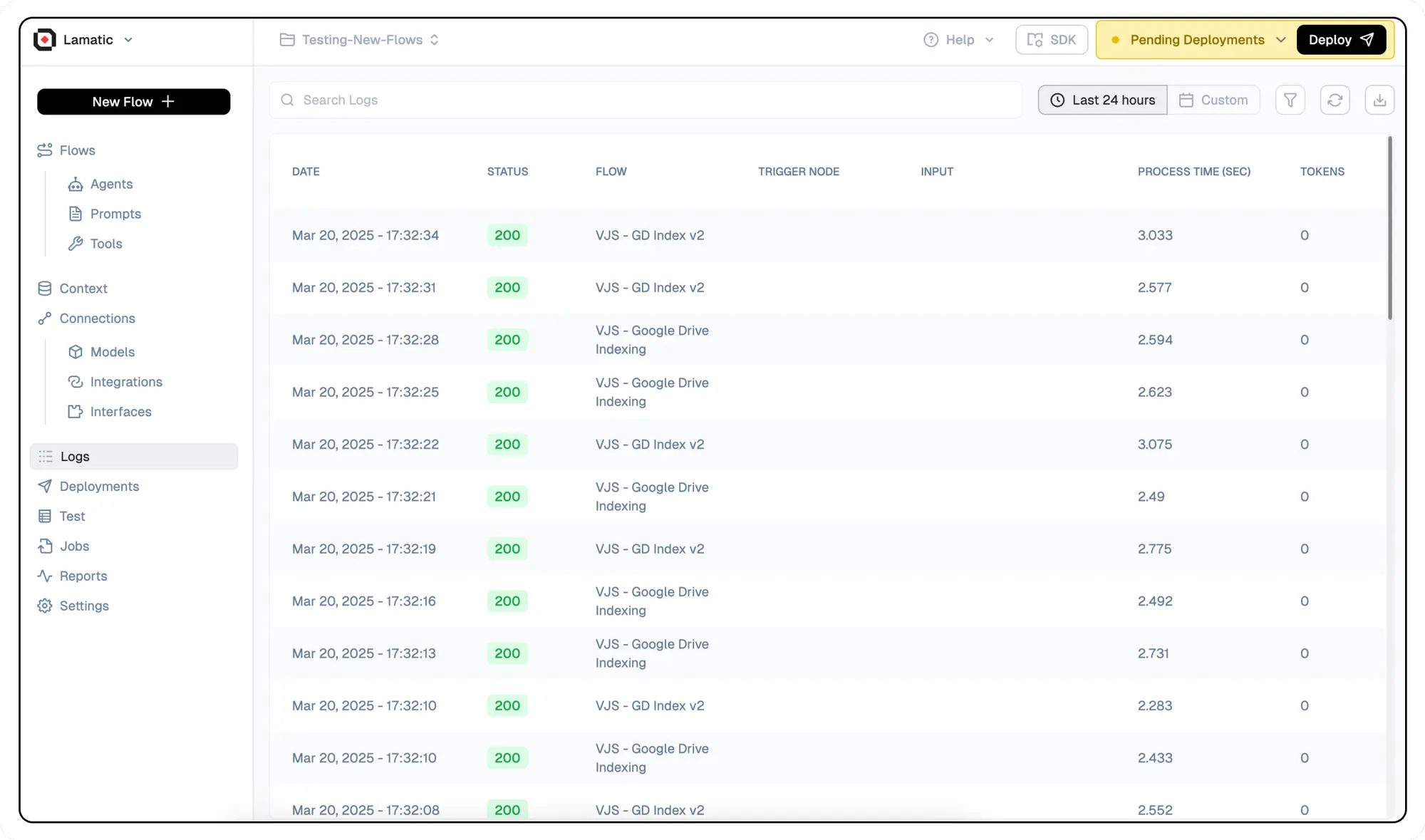Navigate to Deployments in sidebar
1425x840 pixels.
pos(99,487)
